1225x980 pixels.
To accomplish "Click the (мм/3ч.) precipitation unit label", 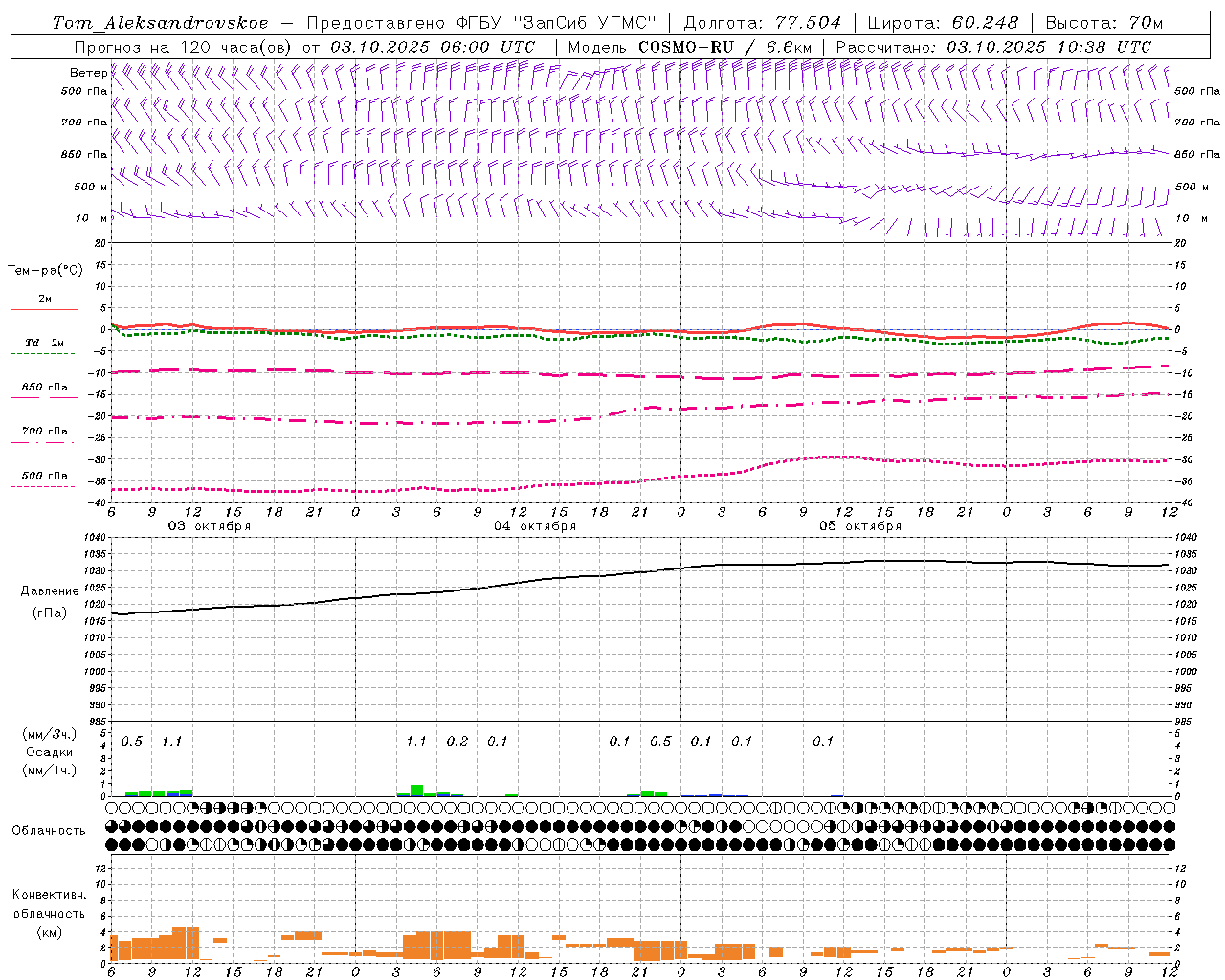I will [x=49, y=734].
